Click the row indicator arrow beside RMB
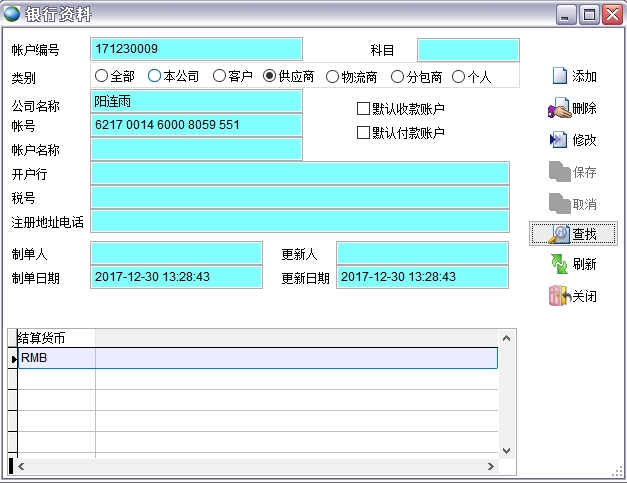This screenshot has width=627, height=483. (x=13, y=358)
